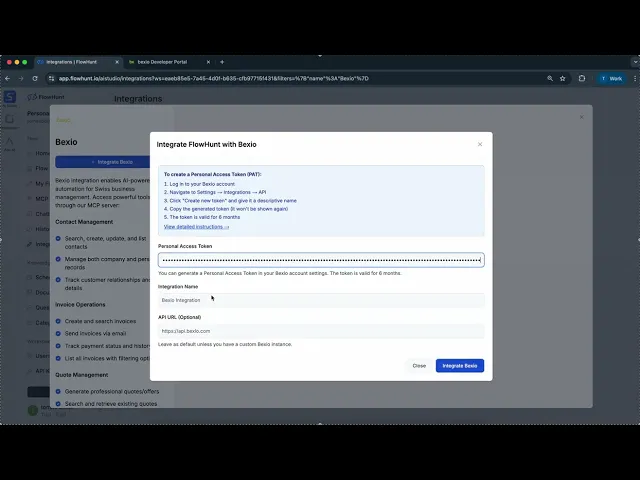Open the zoom magnifier icon in address bar
The width and height of the screenshot is (640, 480).
point(550,78)
